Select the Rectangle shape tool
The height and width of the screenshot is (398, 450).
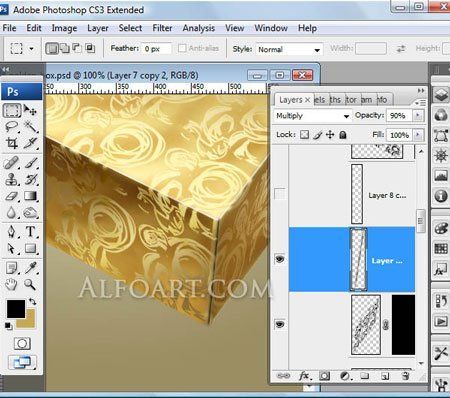[31, 248]
